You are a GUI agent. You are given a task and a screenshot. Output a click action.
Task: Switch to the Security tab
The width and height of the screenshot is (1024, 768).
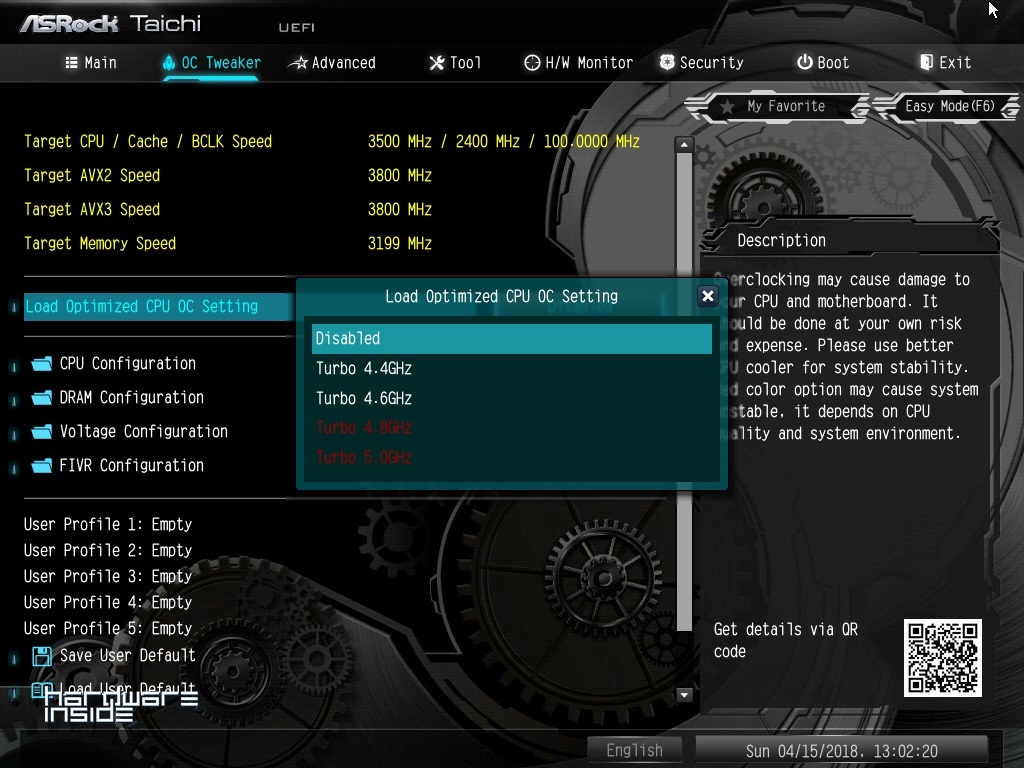701,63
